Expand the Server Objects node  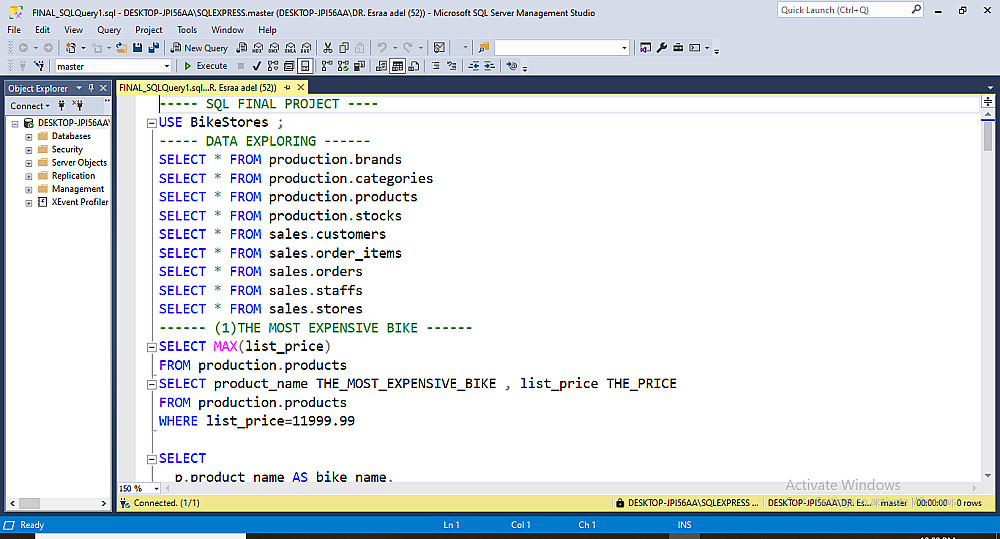[x=29, y=163]
